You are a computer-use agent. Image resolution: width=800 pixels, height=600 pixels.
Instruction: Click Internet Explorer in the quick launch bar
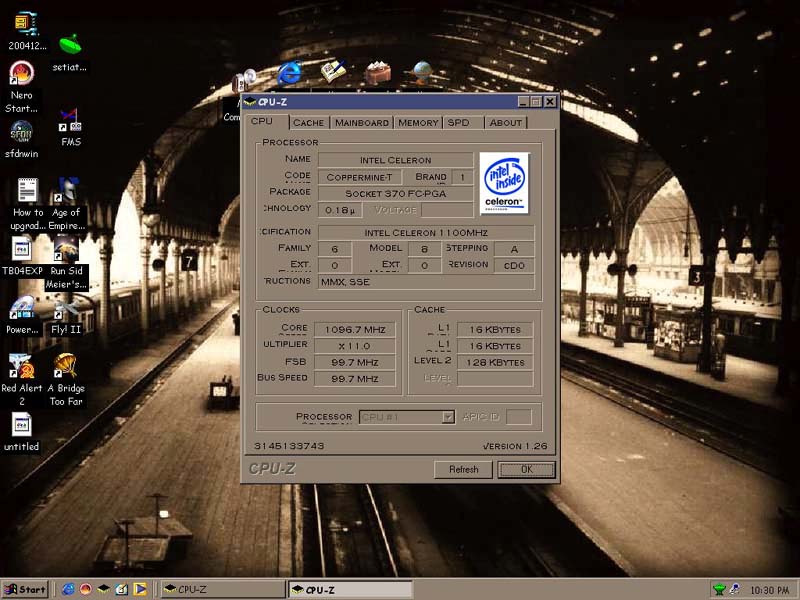(x=68, y=589)
